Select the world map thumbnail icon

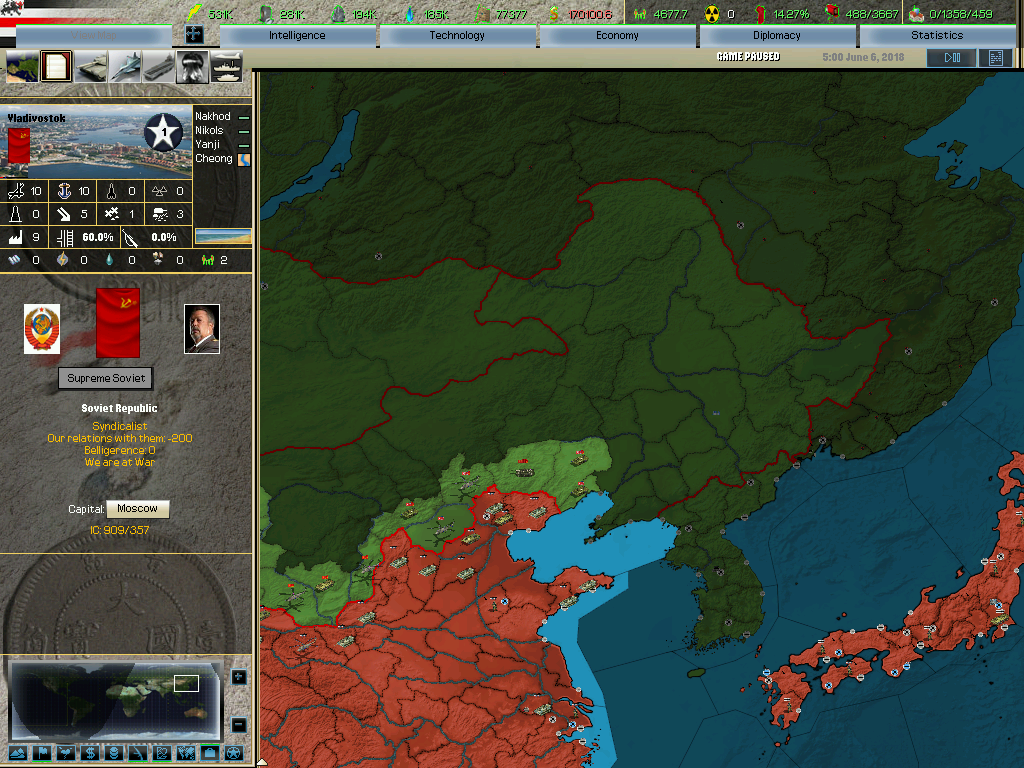coord(22,67)
